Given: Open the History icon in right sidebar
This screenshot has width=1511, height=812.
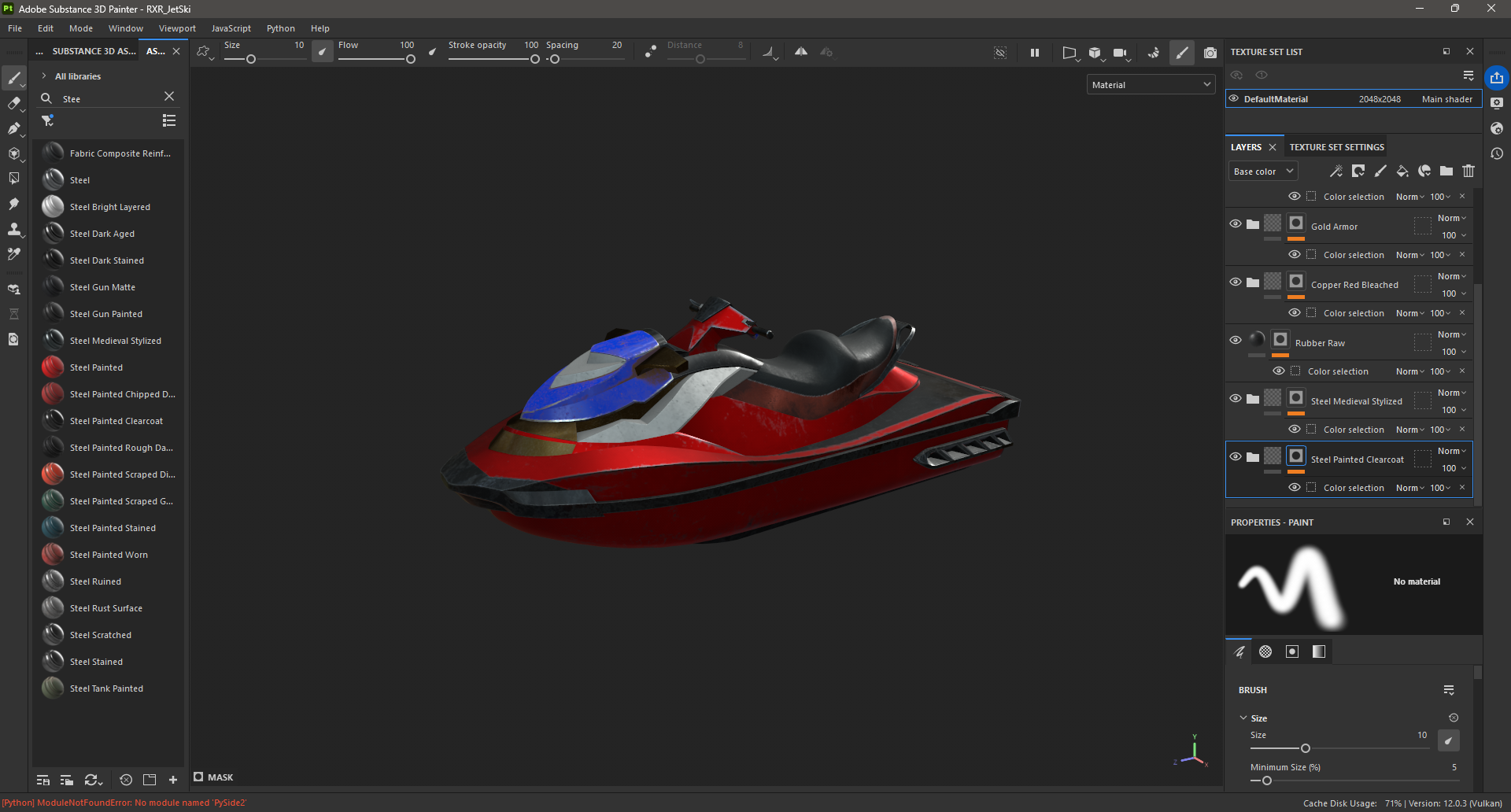Looking at the screenshot, I should (1497, 153).
